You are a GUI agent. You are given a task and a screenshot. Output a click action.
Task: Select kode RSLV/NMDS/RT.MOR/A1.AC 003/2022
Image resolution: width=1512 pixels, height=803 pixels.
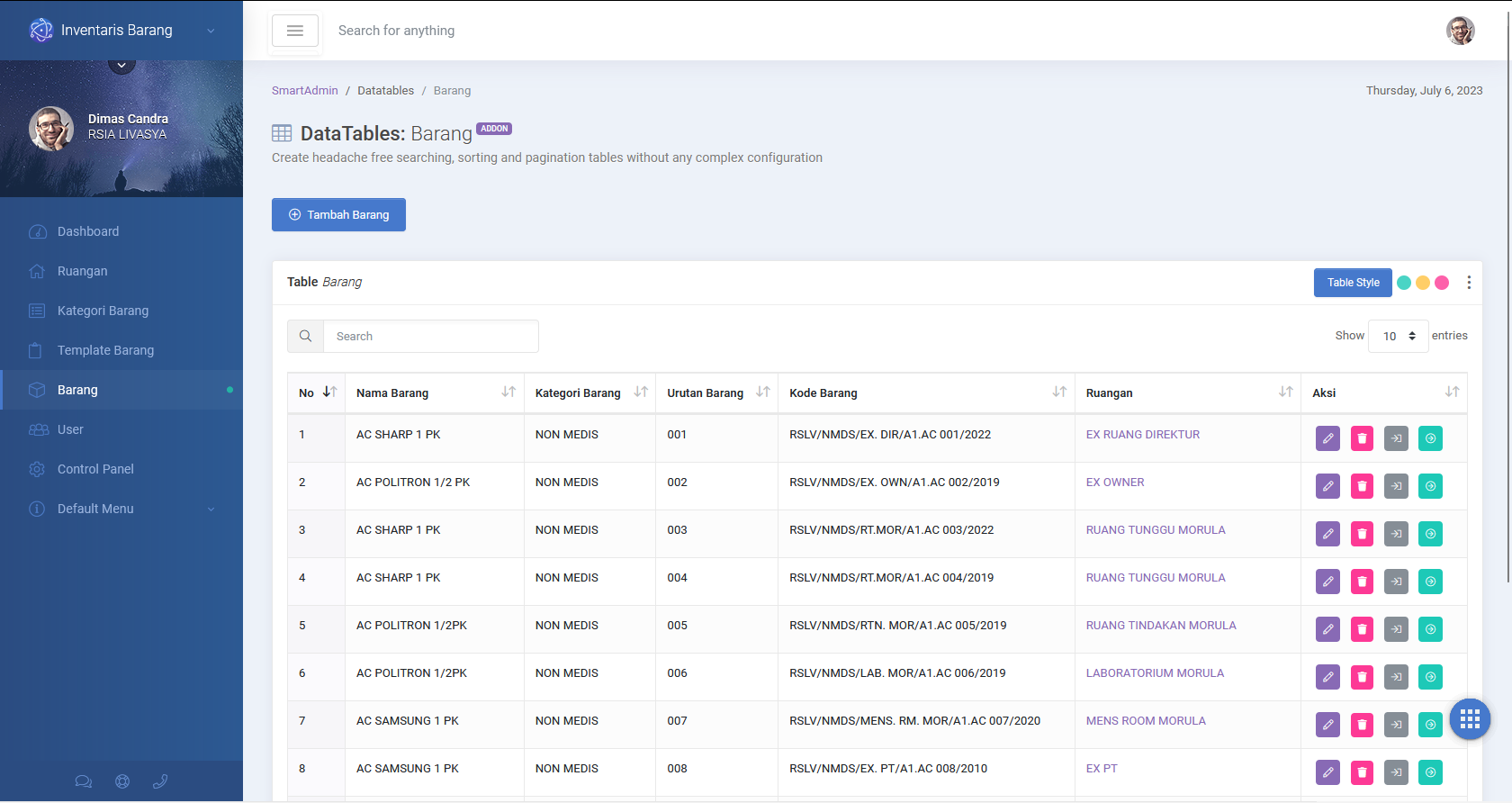(x=892, y=530)
